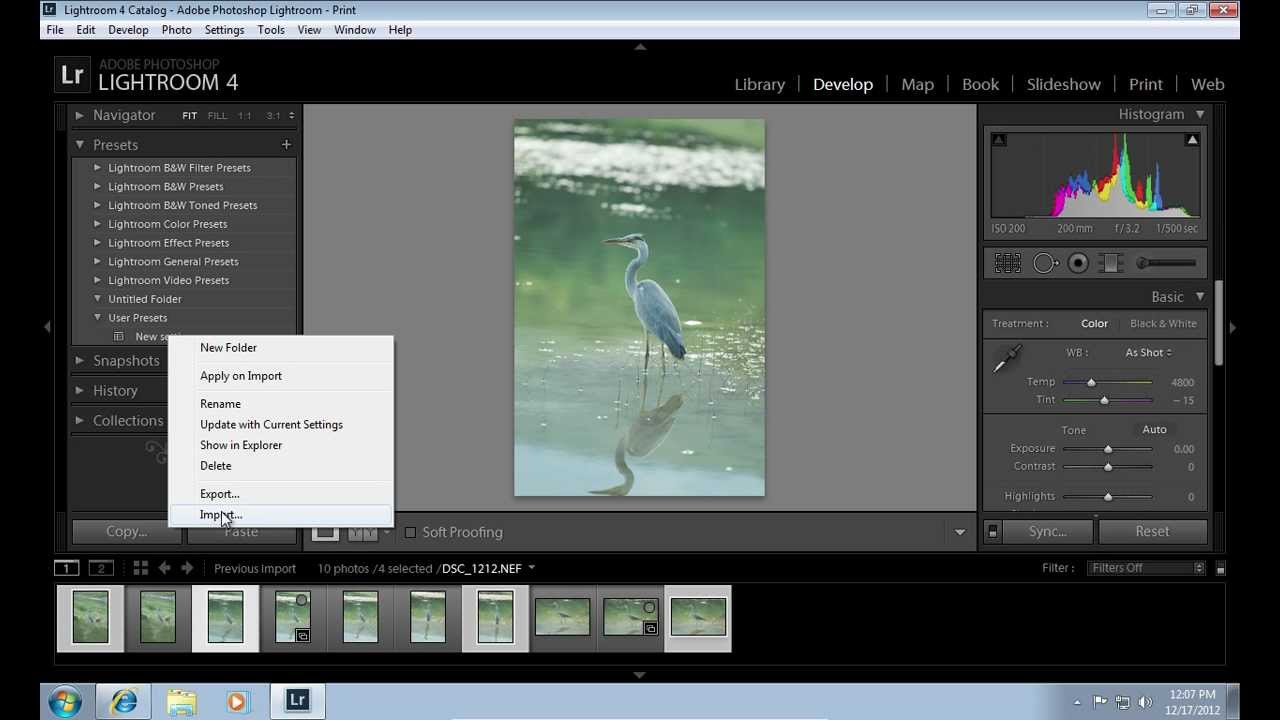1280x720 pixels.
Task: Choose Export... in context menu
Action: pyautogui.click(x=280, y=494)
